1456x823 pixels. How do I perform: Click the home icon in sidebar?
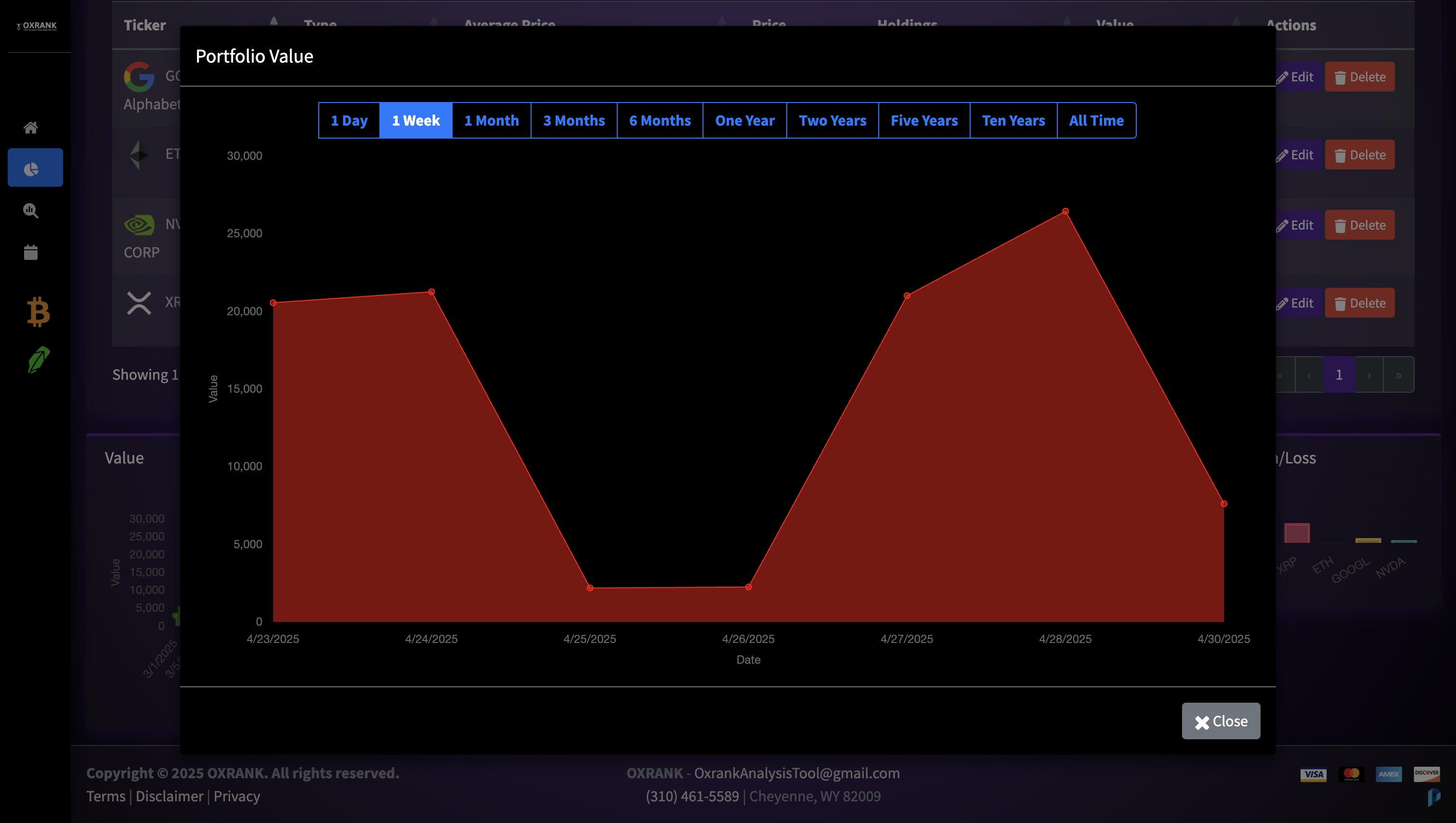coord(30,128)
